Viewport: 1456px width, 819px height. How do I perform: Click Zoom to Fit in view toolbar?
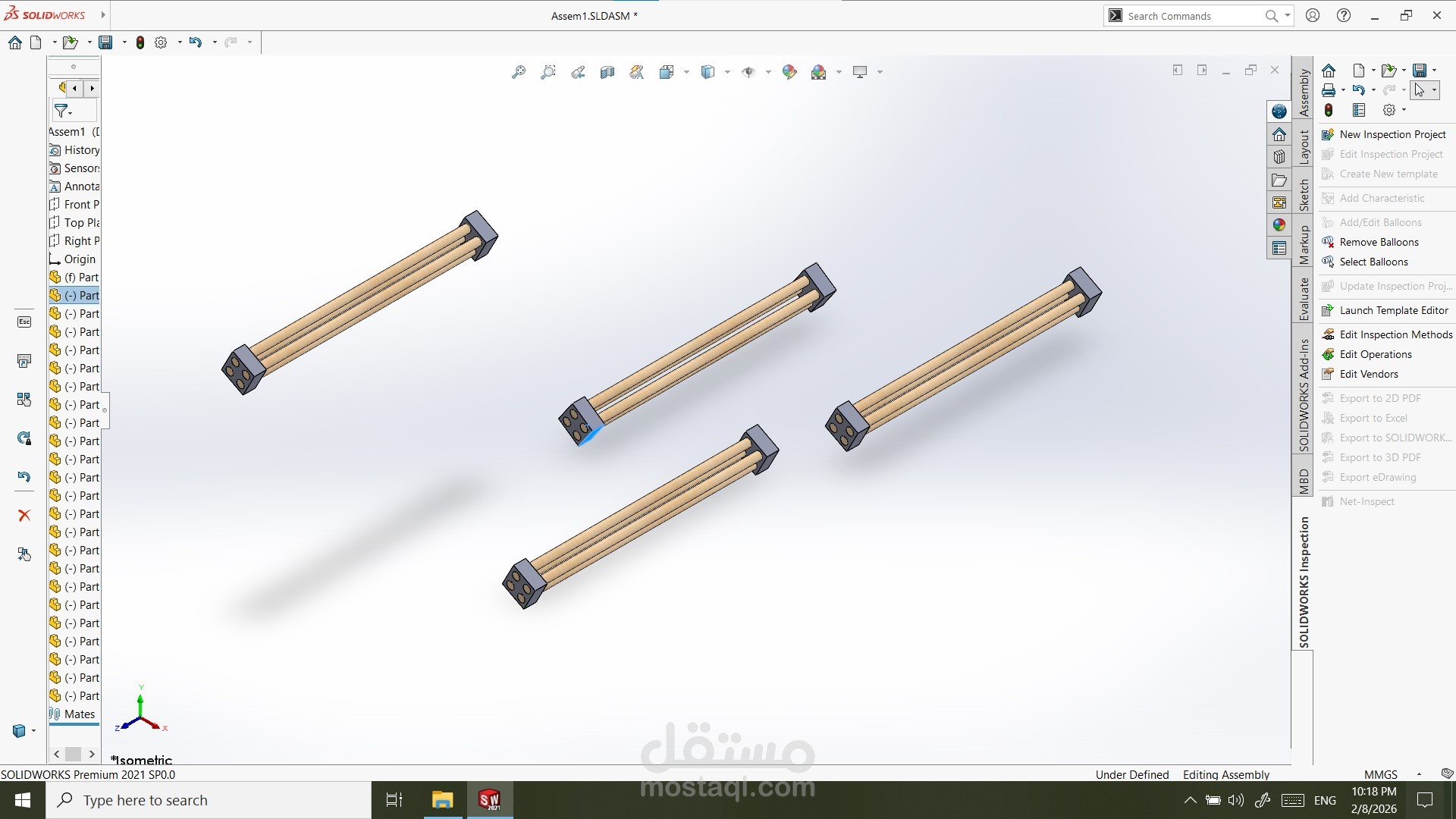[x=519, y=72]
